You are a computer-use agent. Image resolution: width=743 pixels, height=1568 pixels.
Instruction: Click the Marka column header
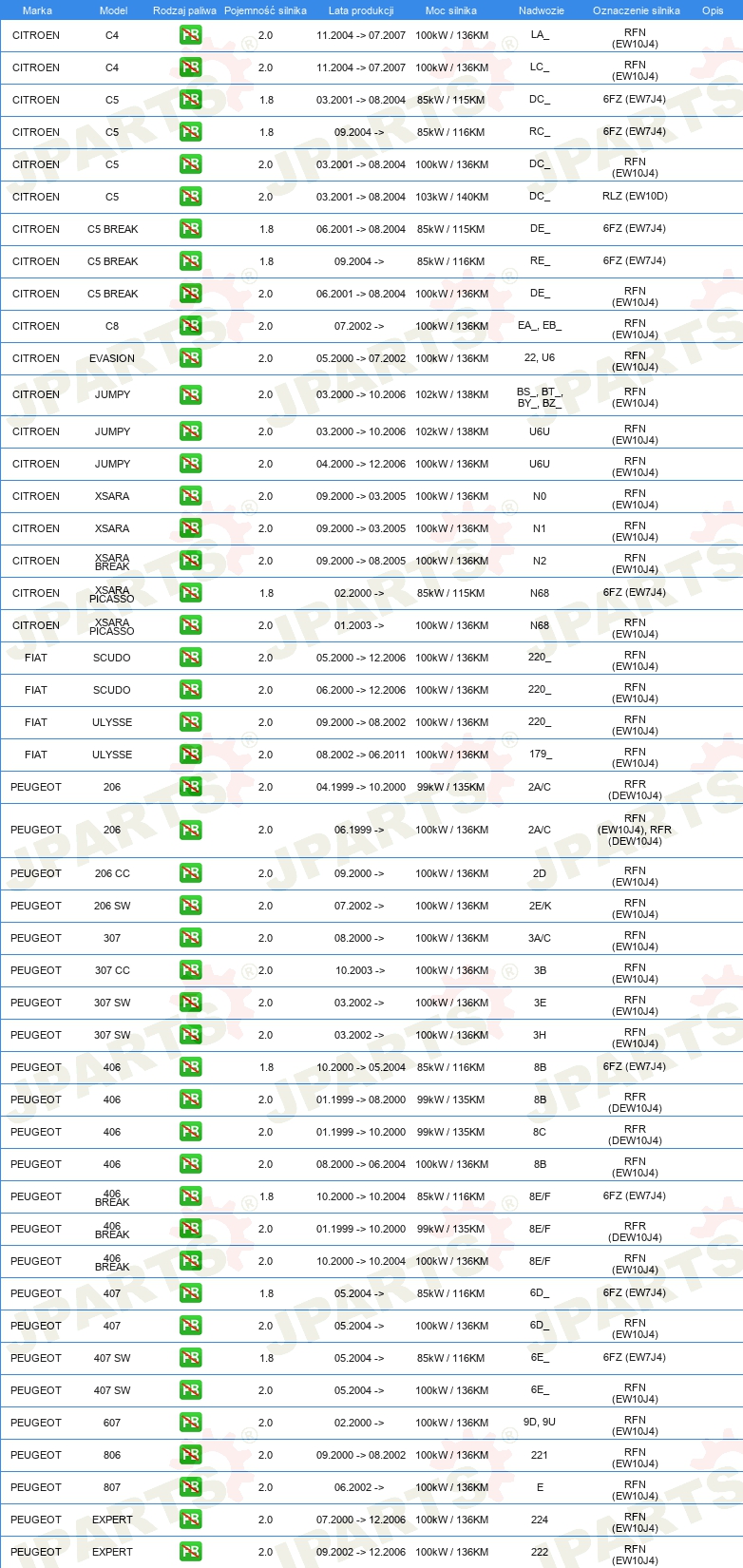(37, 10)
